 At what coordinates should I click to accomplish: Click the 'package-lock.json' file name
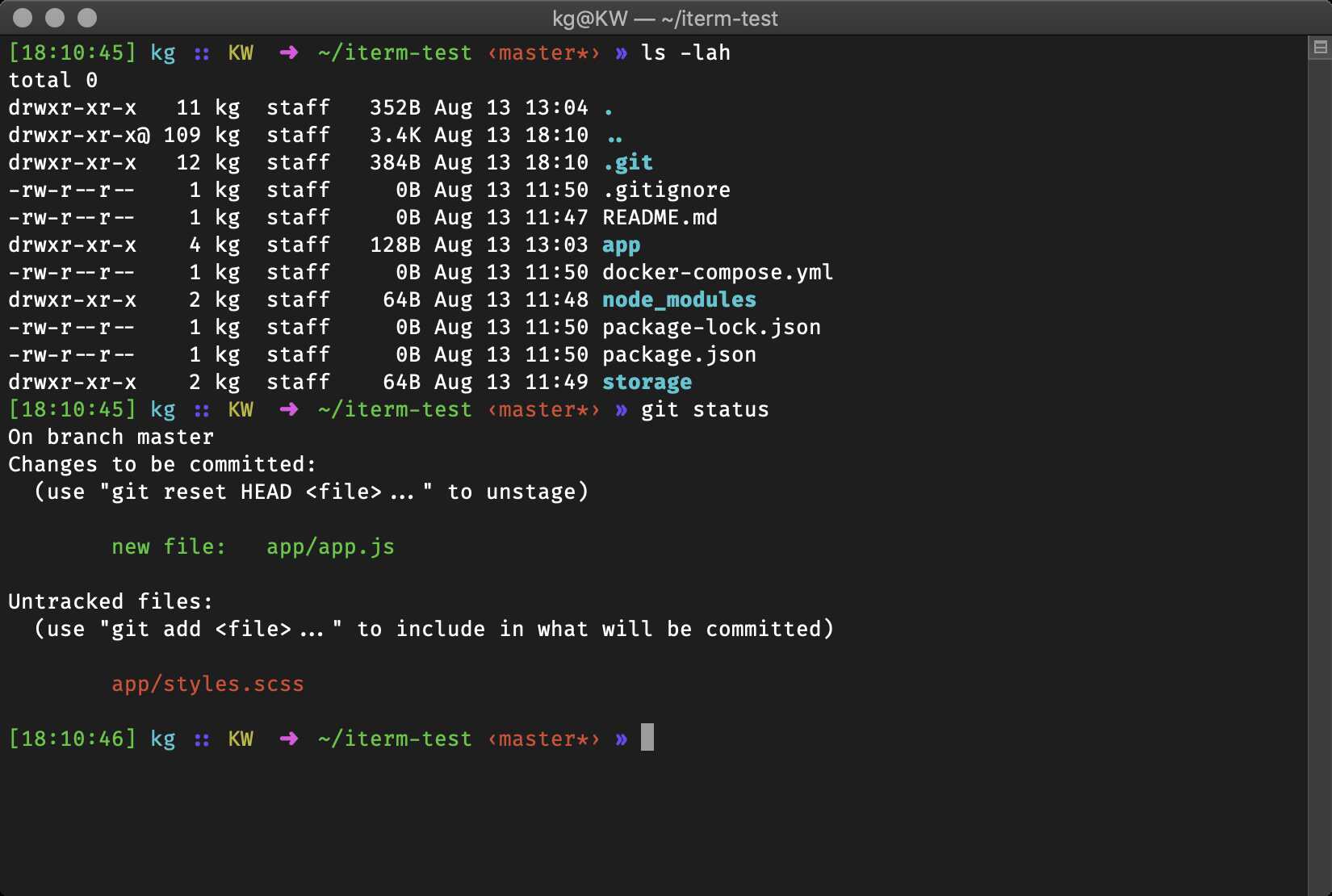coord(712,327)
